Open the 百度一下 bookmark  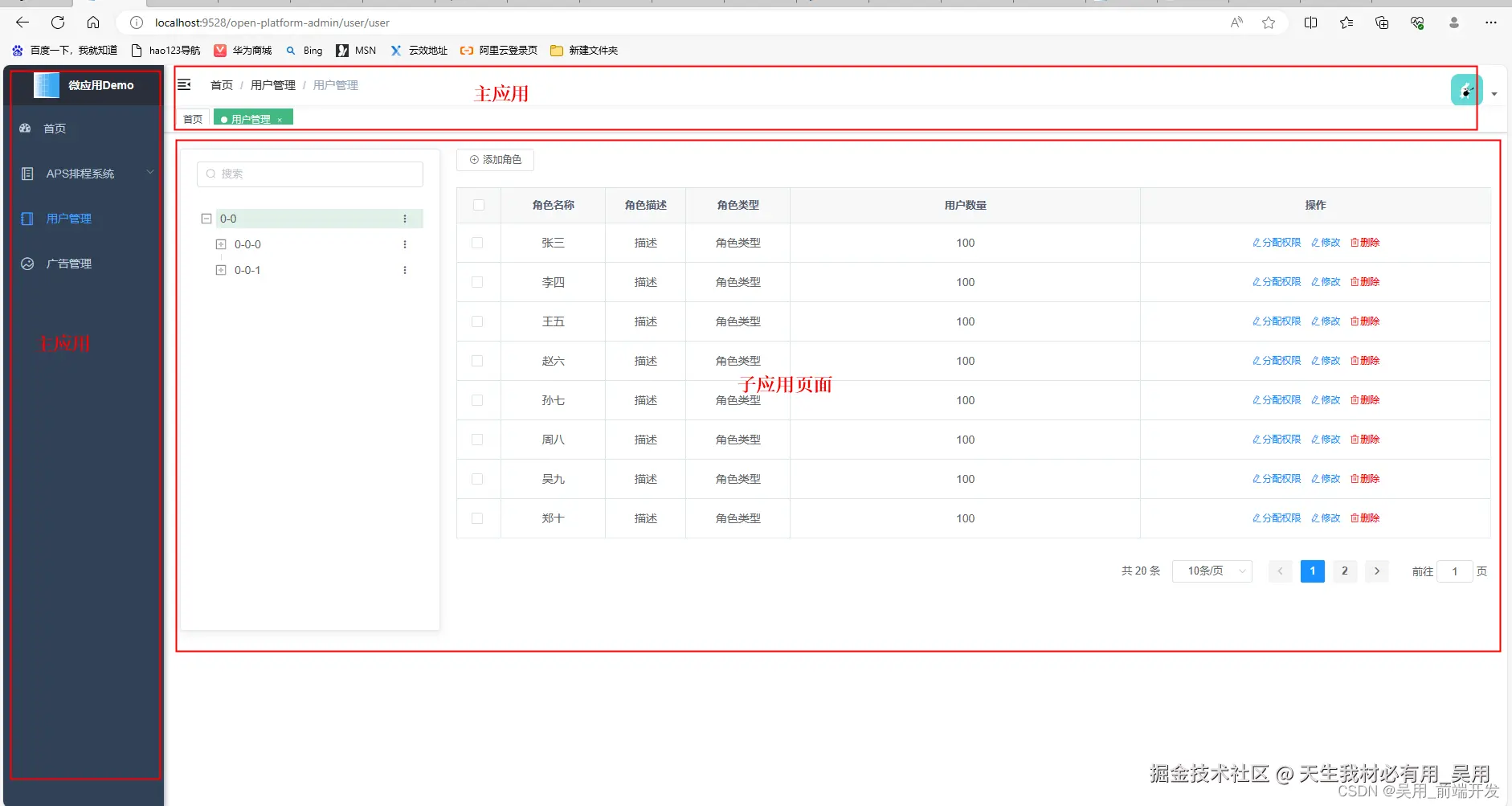[64, 51]
